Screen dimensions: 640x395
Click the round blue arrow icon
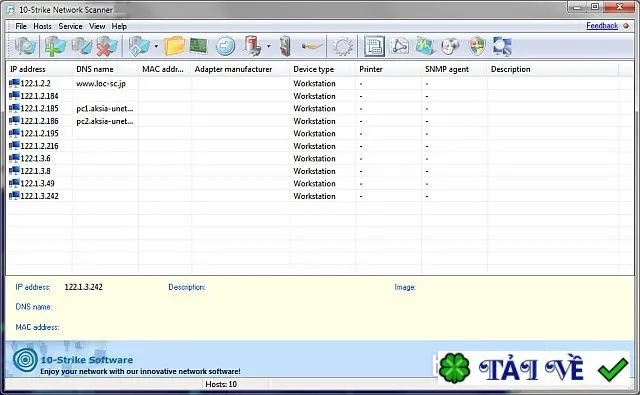click(225, 46)
